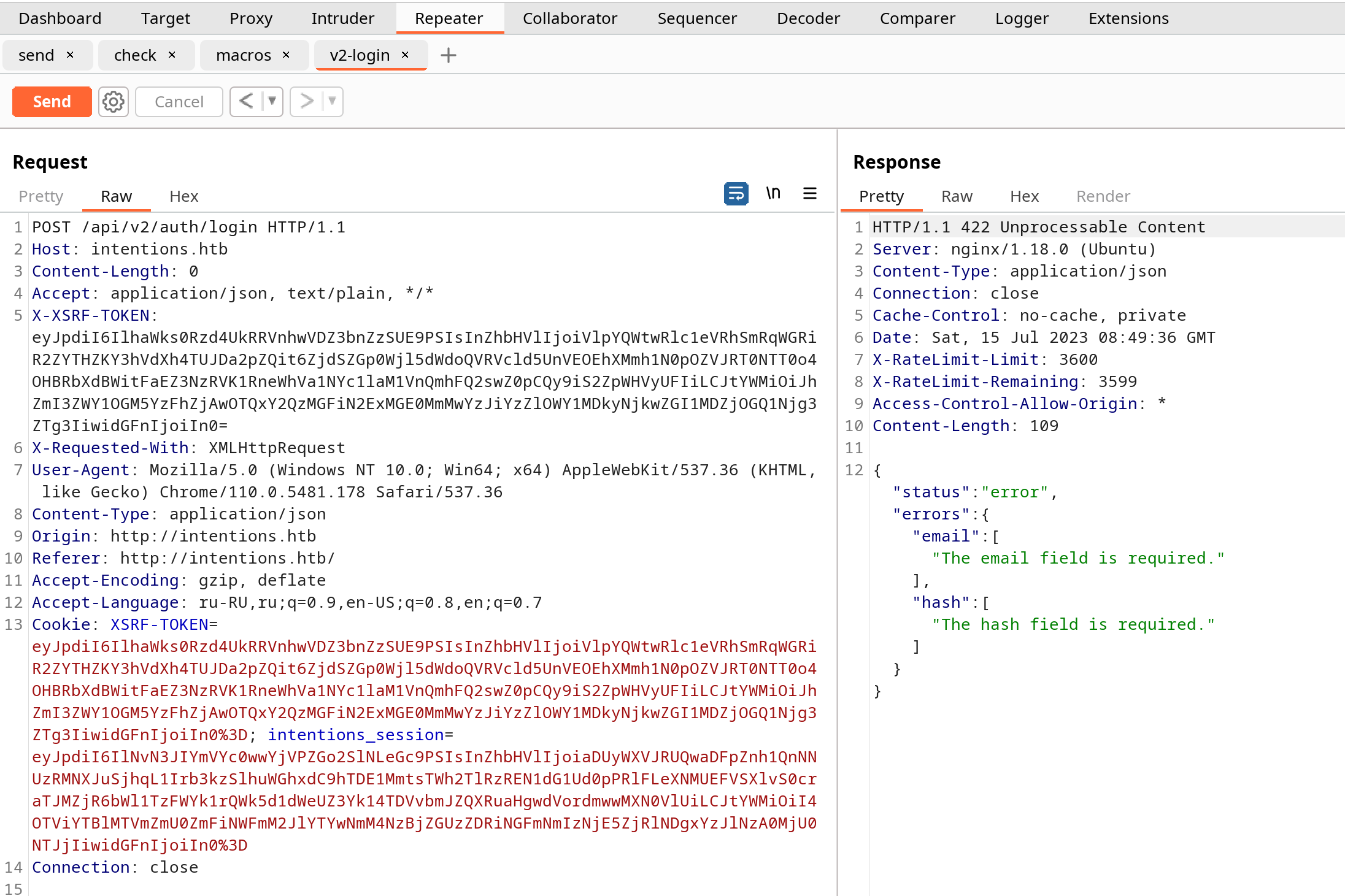
Task: Click the intentions_session cookie name
Action: click(x=356, y=735)
